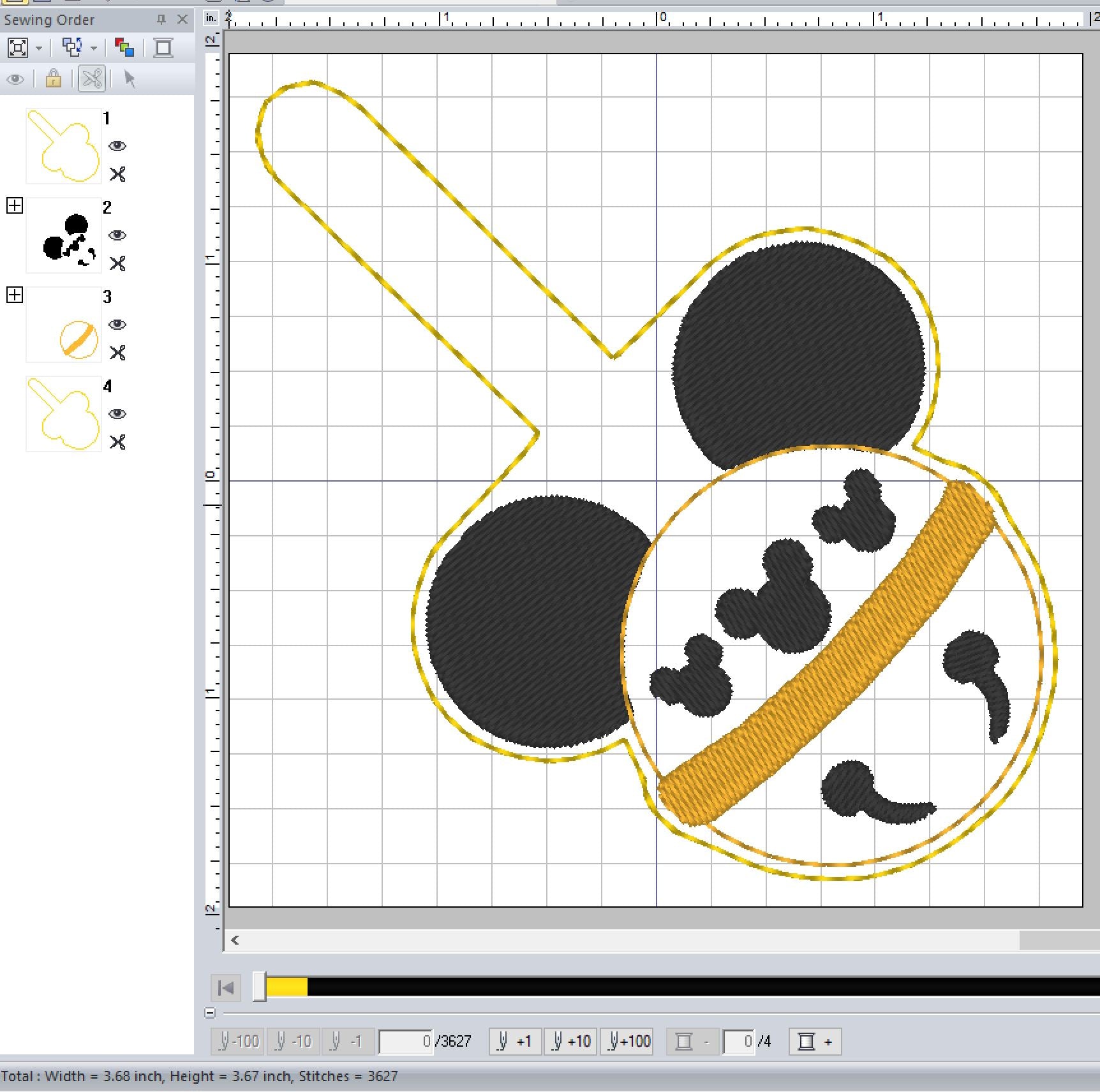
Task: Pin the Sewing Order panel
Action: point(161,20)
